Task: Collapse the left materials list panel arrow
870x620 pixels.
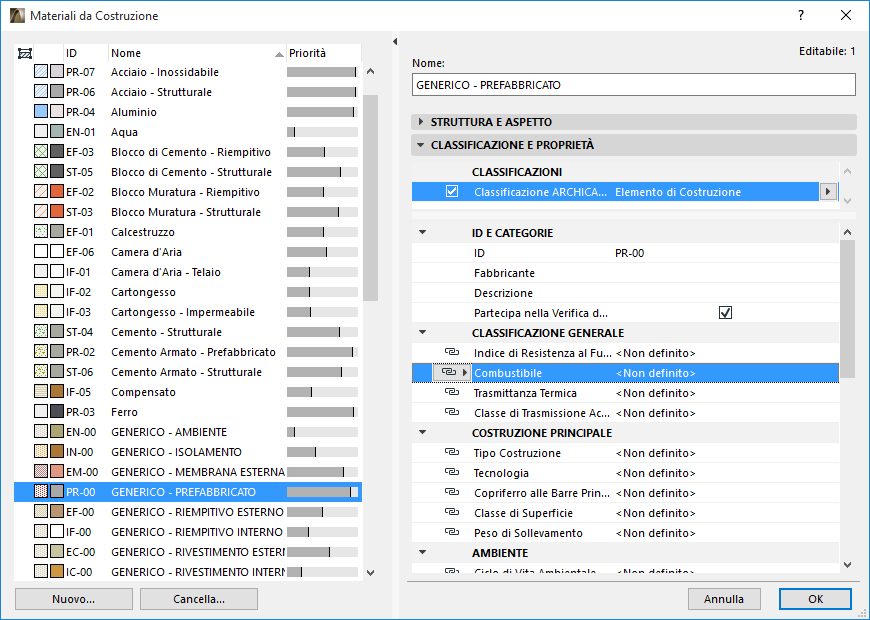Action: coord(395,41)
